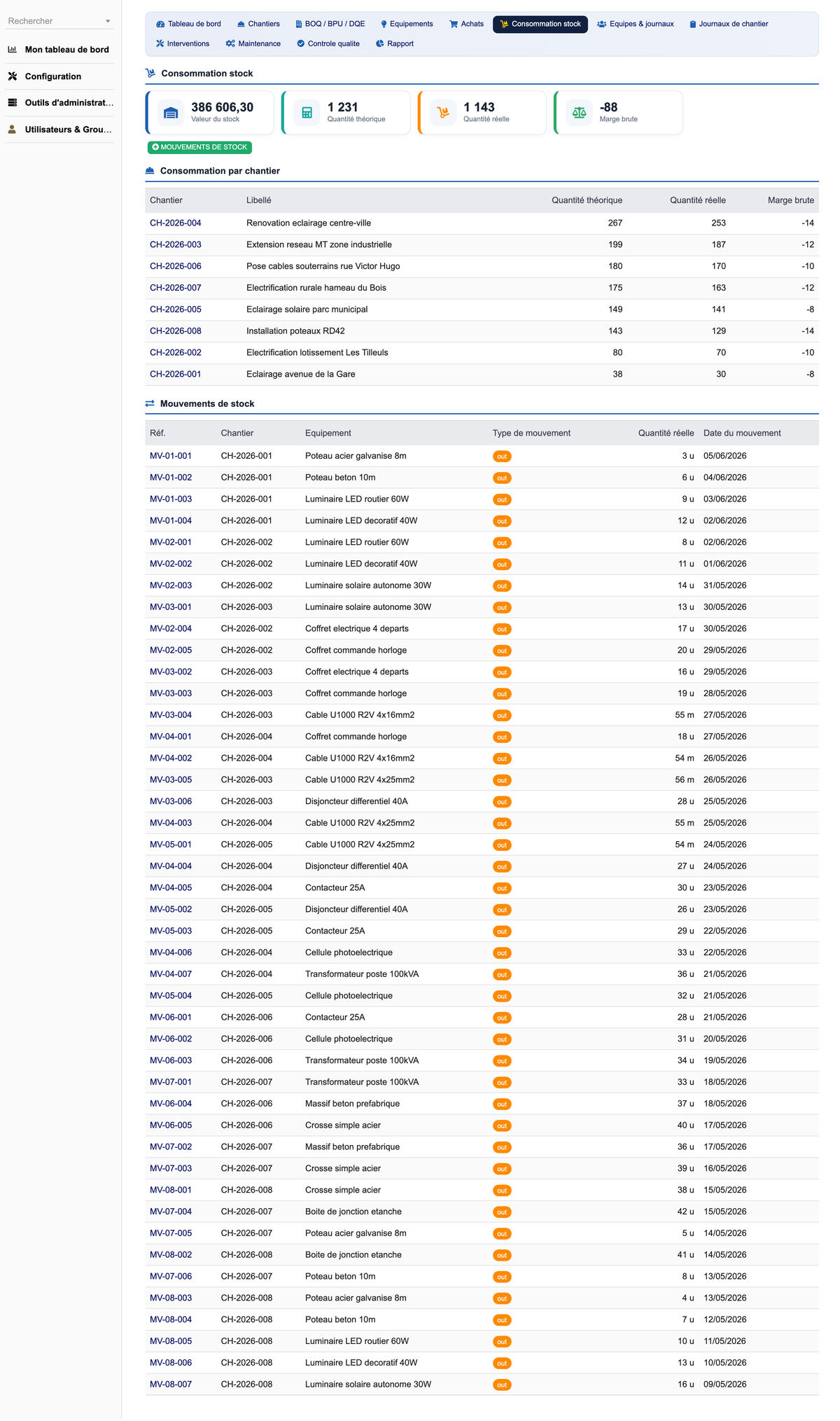This screenshot has height=1421, width=840.
Task: Click the pie chart icon in Rapport tab
Action: tap(380, 43)
